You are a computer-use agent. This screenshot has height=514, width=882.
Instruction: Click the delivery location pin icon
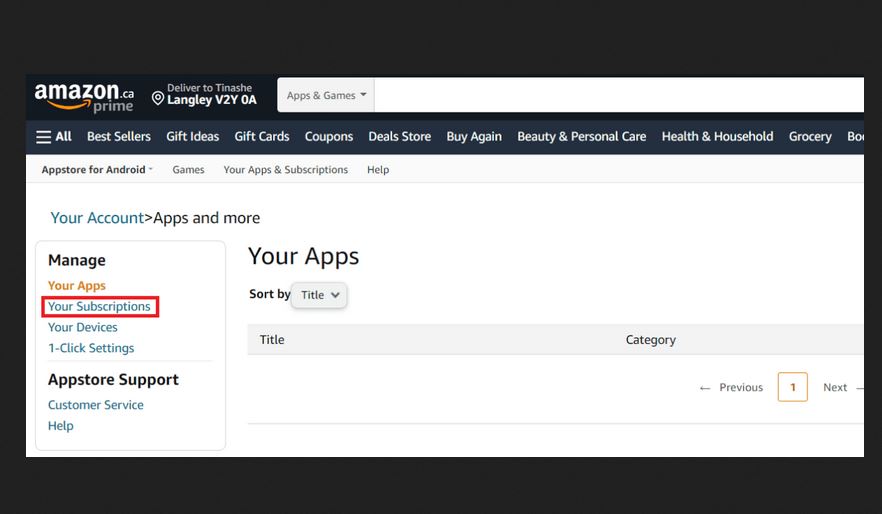pos(158,98)
